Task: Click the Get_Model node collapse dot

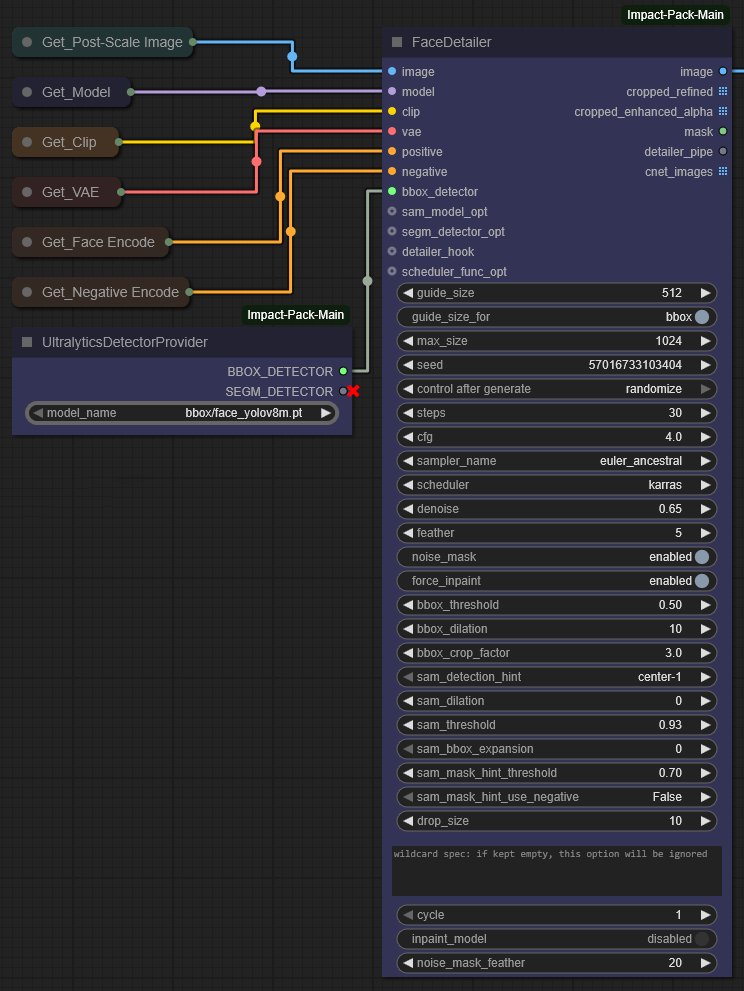Action: (27, 92)
